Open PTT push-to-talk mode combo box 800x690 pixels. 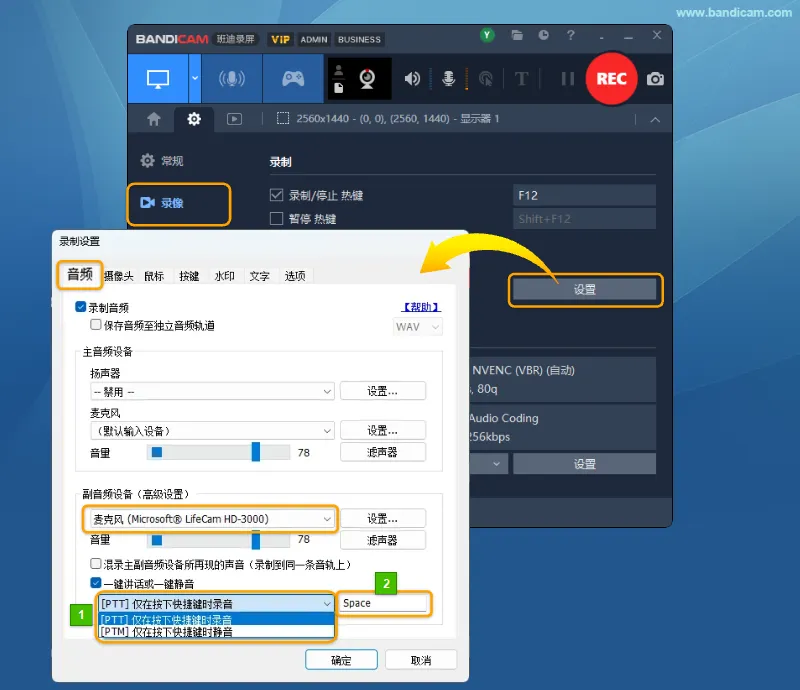click(x=216, y=604)
